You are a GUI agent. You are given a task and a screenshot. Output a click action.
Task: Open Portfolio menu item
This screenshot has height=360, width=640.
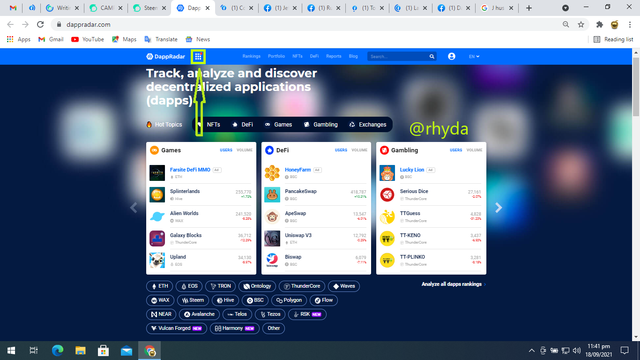(x=276, y=56)
